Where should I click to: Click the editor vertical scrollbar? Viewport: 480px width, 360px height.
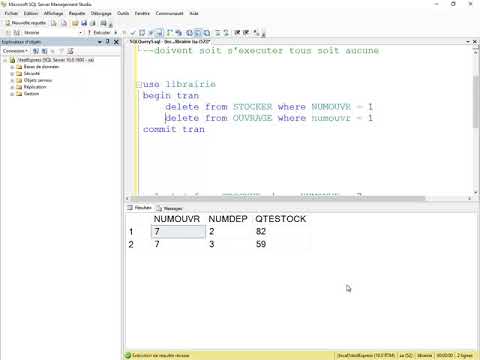coord(476,102)
